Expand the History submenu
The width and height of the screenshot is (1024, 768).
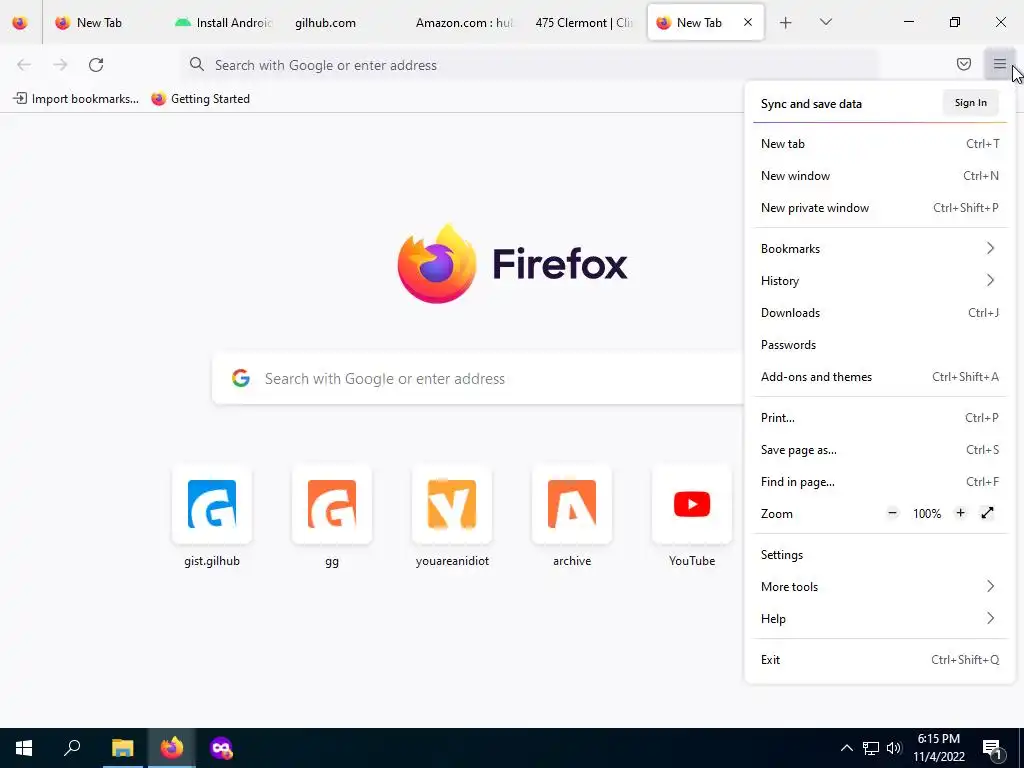880,281
